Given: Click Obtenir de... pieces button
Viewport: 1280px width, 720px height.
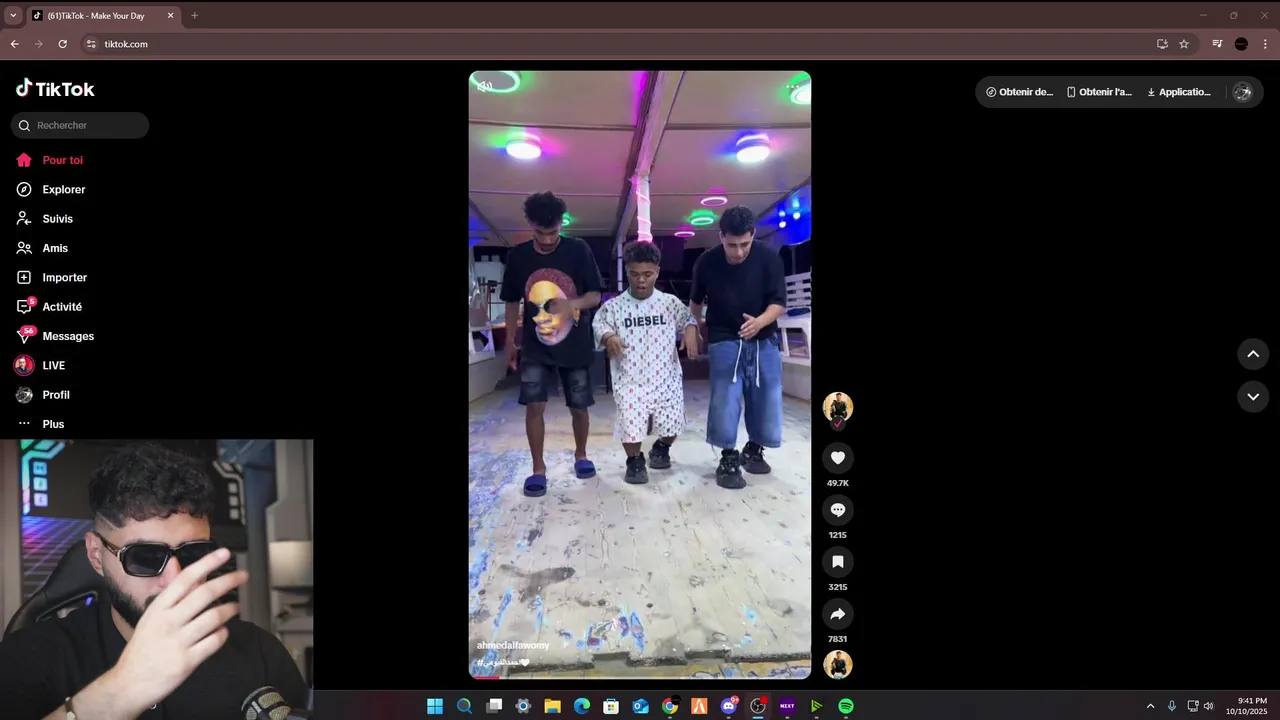Looking at the screenshot, I should coord(1019,92).
